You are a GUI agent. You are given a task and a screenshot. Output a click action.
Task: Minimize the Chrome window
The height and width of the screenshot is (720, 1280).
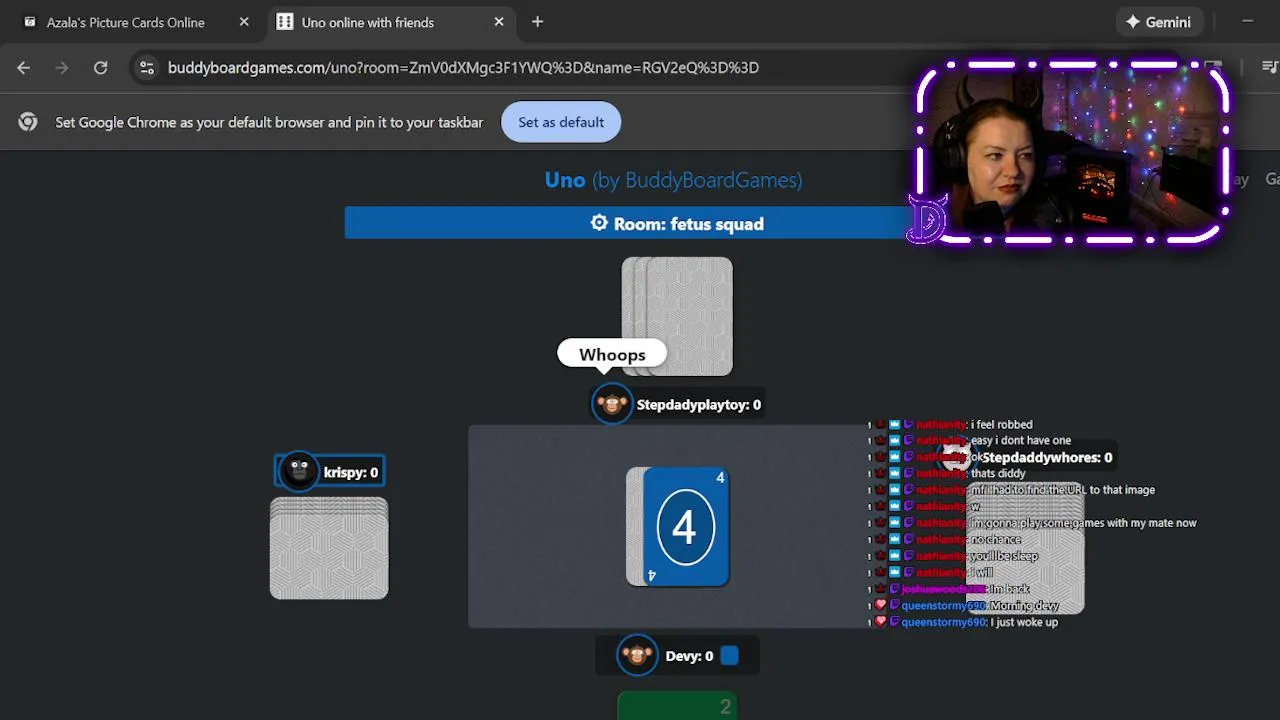[1247, 22]
